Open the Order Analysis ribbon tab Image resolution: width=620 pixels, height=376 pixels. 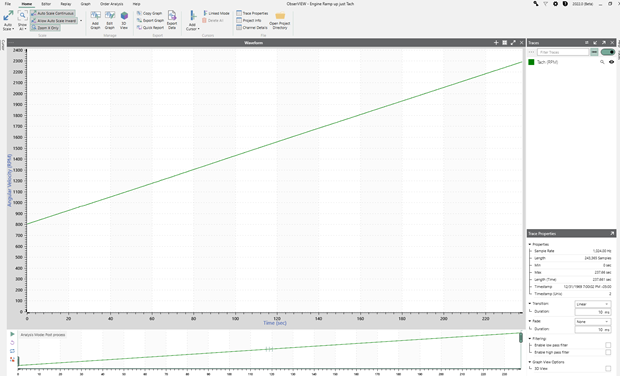pos(112,4)
